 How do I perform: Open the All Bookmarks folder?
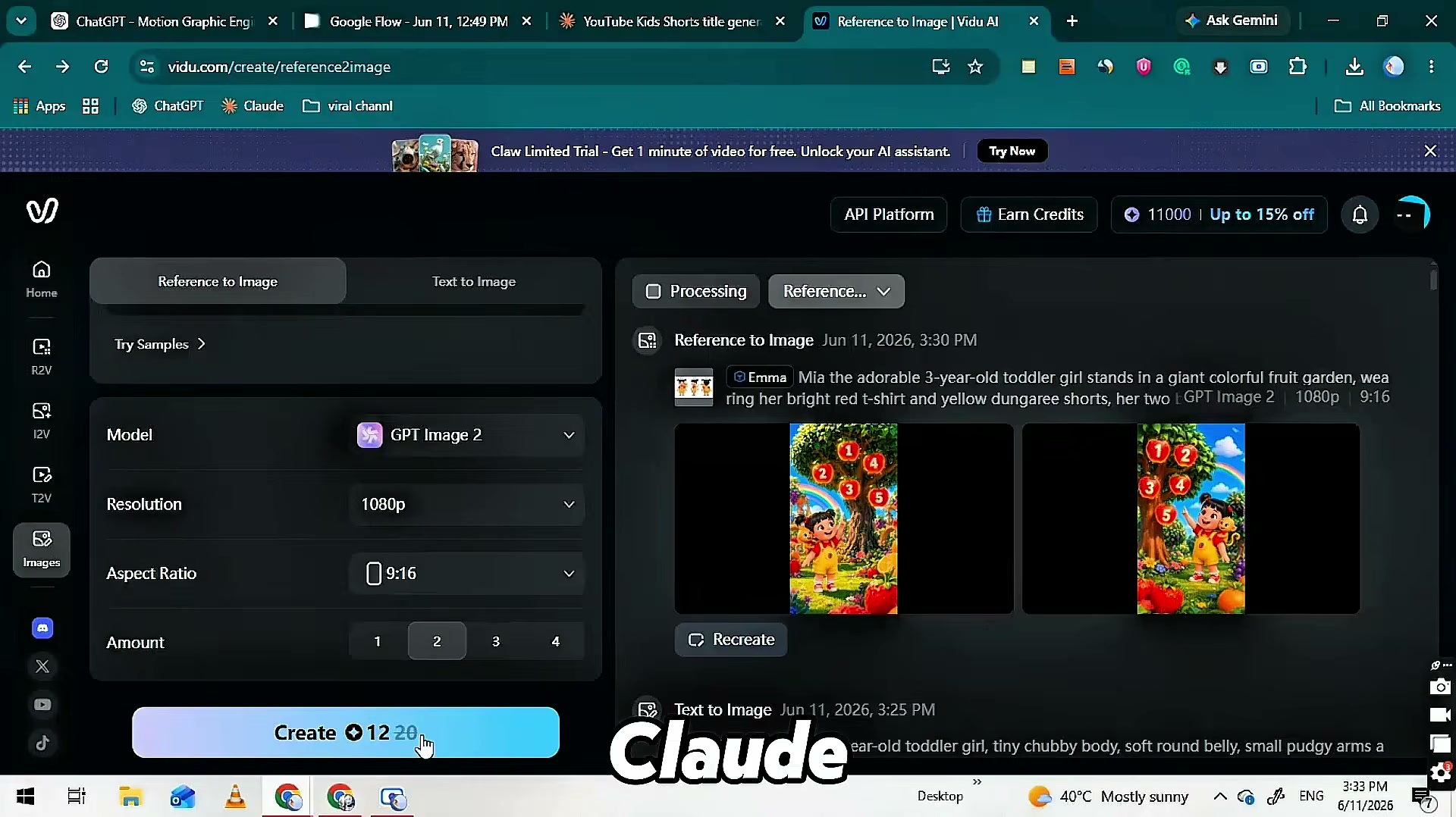[x=1388, y=106]
